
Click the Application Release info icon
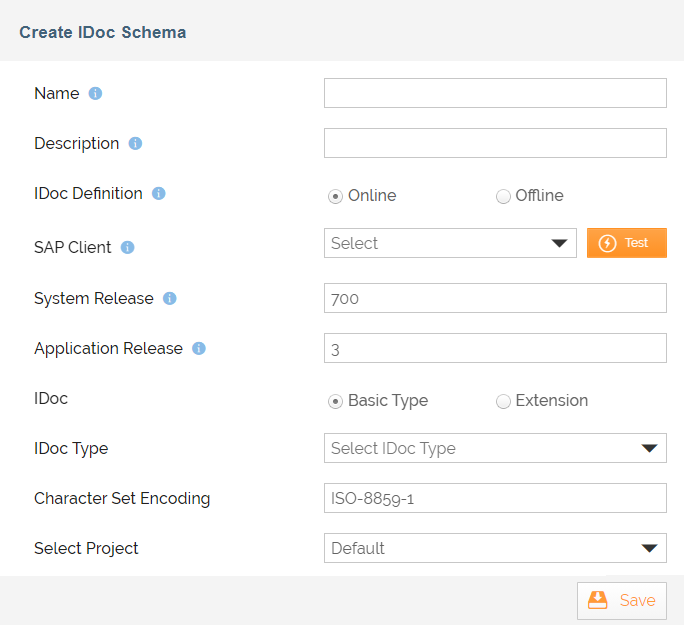click(198, 349)
